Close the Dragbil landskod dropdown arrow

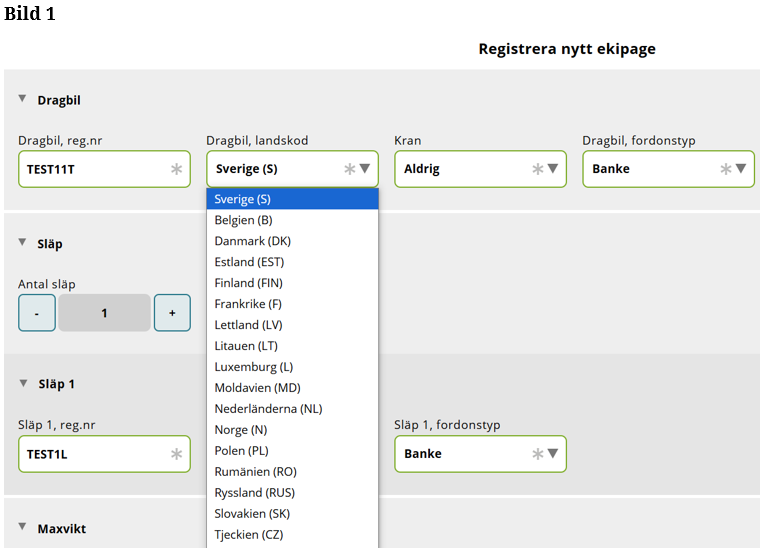point(365,169)
